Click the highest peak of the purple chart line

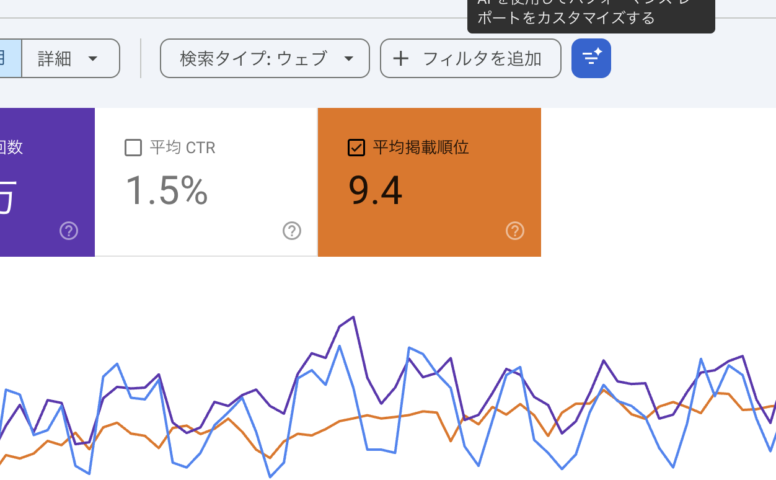[354, 318]
